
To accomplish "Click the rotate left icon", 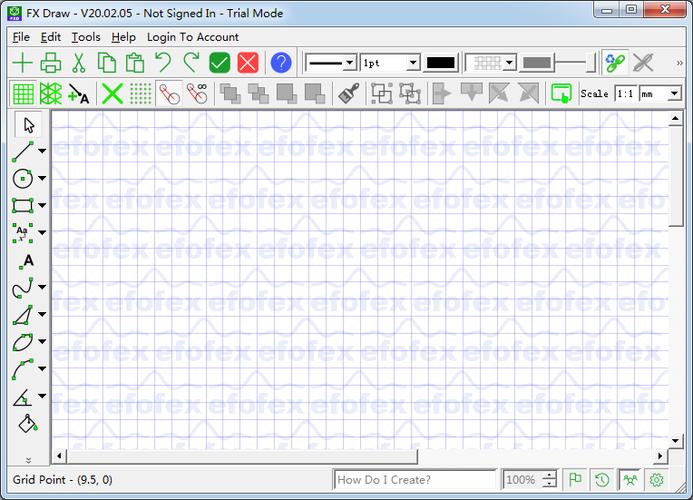I will pyautogui.click(x=499, y=94).
